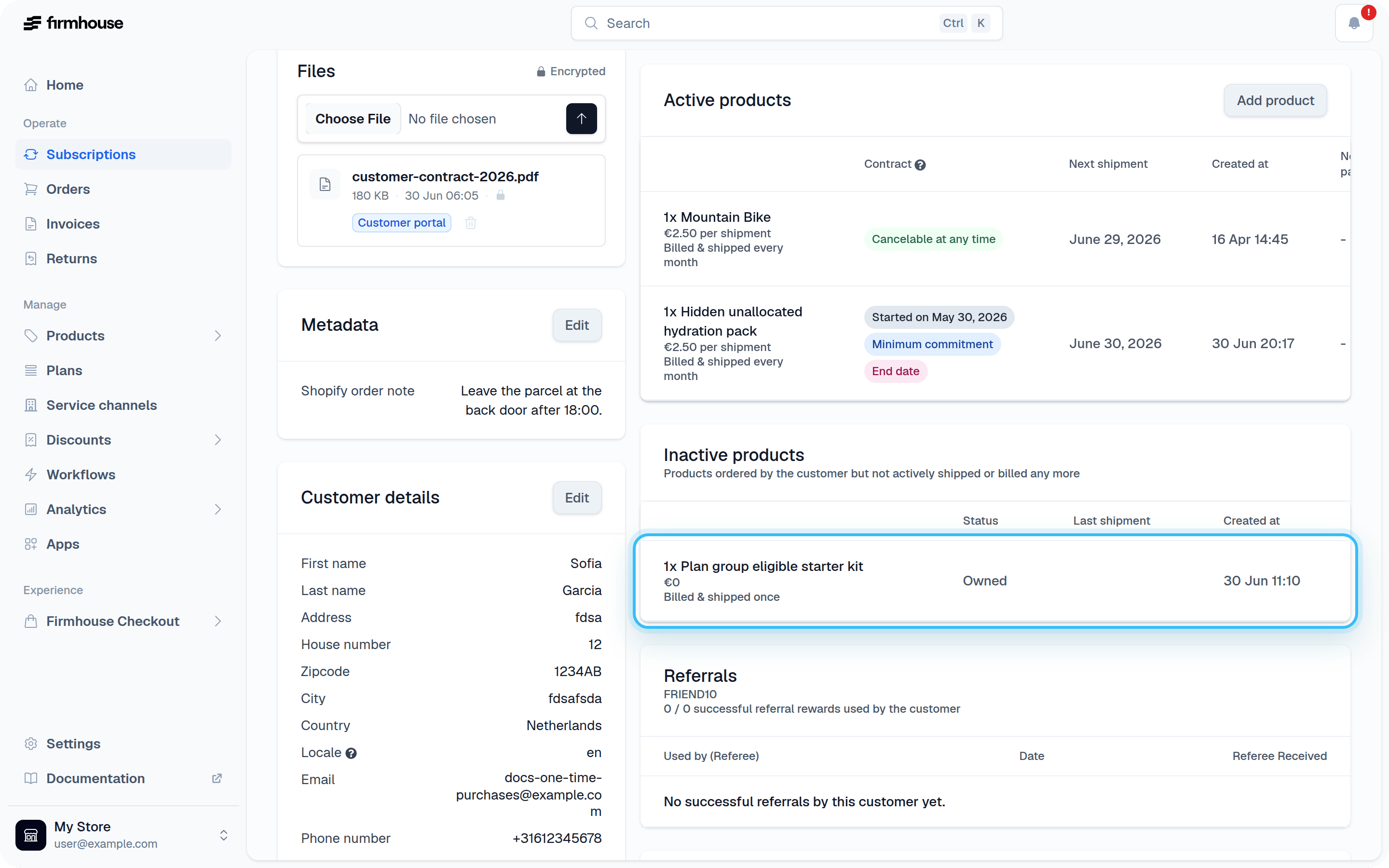Click the Home house icon
Viewport: 1389px width, 868px height.
[31, 85]
